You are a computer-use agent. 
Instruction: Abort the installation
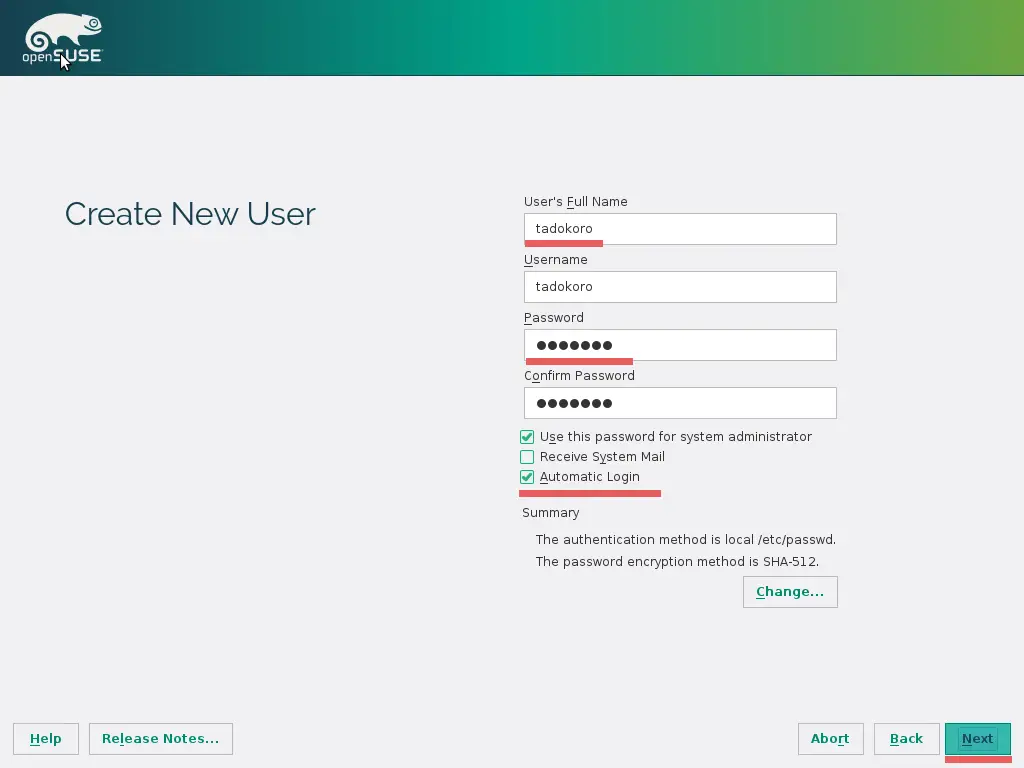click(831, 739)
